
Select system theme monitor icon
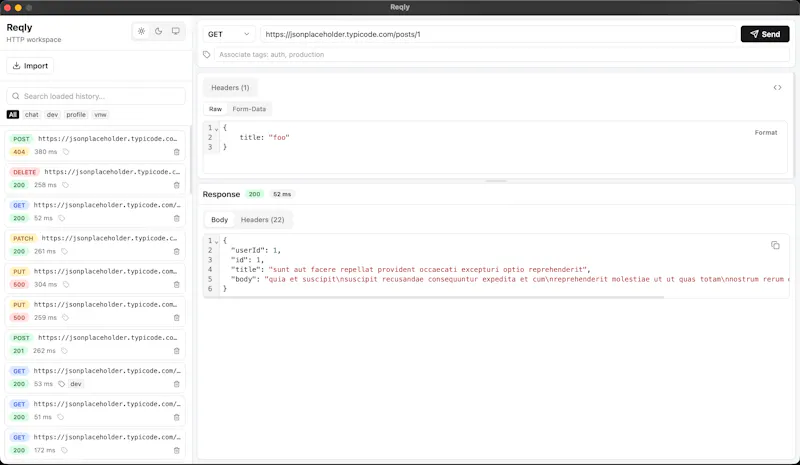pyautogui.click(x=176, y=31)
